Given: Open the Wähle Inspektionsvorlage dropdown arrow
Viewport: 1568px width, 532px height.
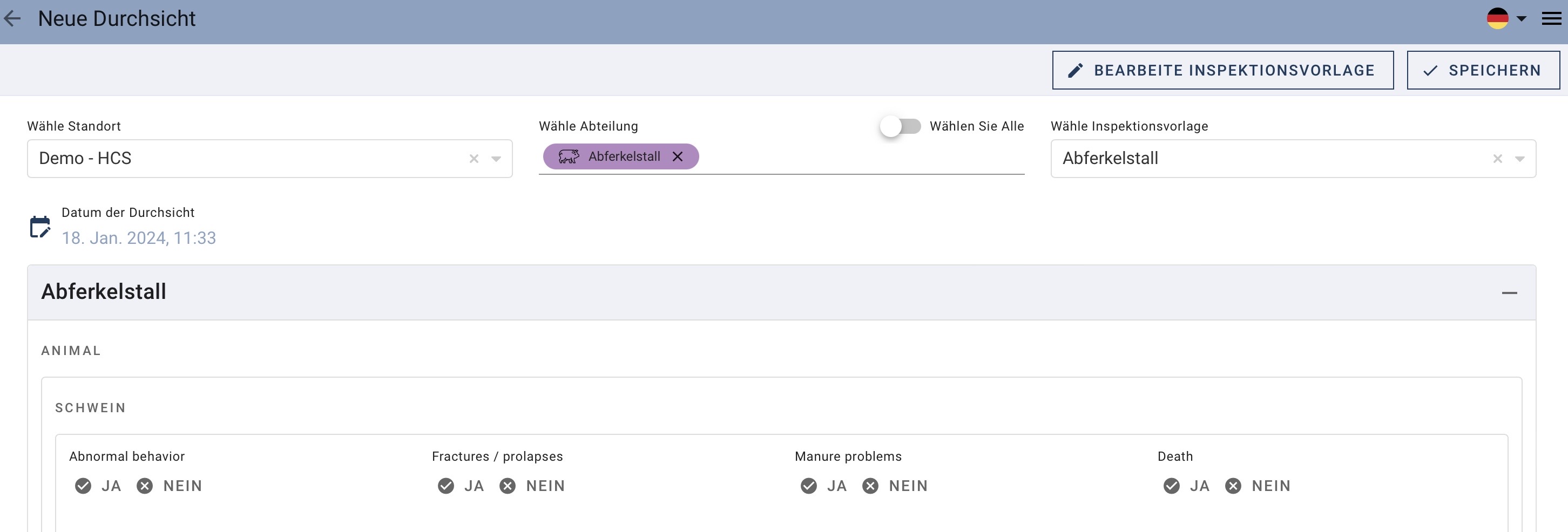Looking at the screenshot, I should (x=1520, y=159).
